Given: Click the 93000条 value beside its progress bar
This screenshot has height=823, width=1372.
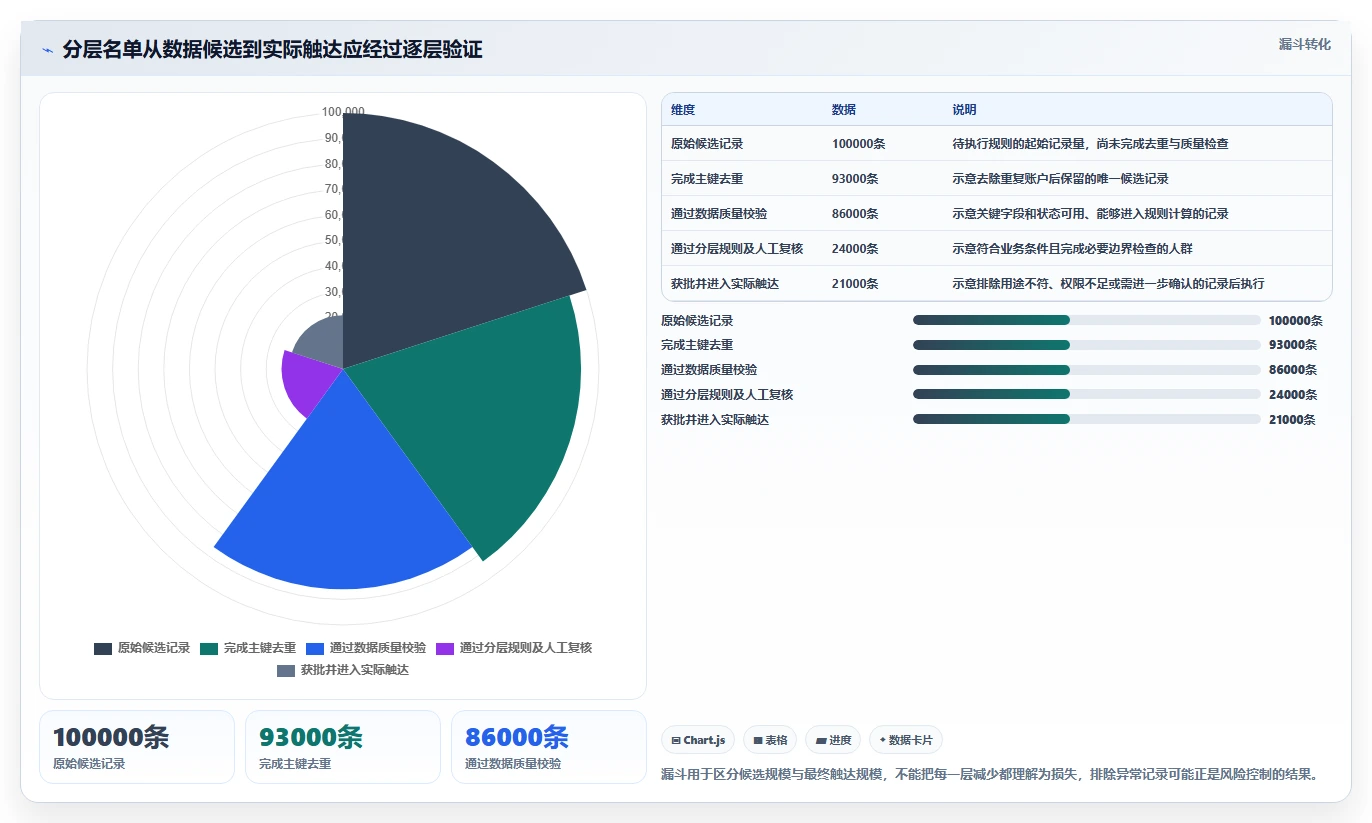Looking at the screenshot, I should [x=1292, y=345].
